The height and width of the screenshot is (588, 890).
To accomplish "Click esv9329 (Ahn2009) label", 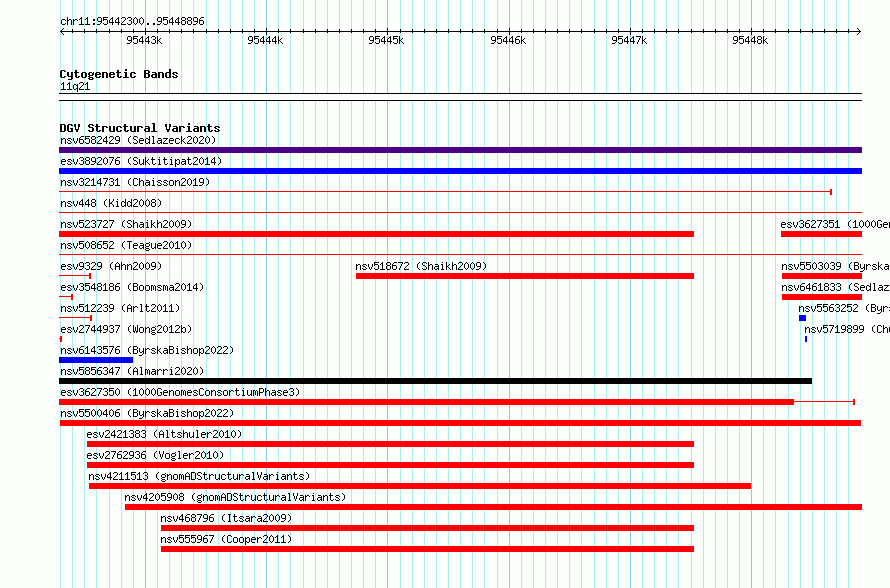I will click(x=111, y=266).
